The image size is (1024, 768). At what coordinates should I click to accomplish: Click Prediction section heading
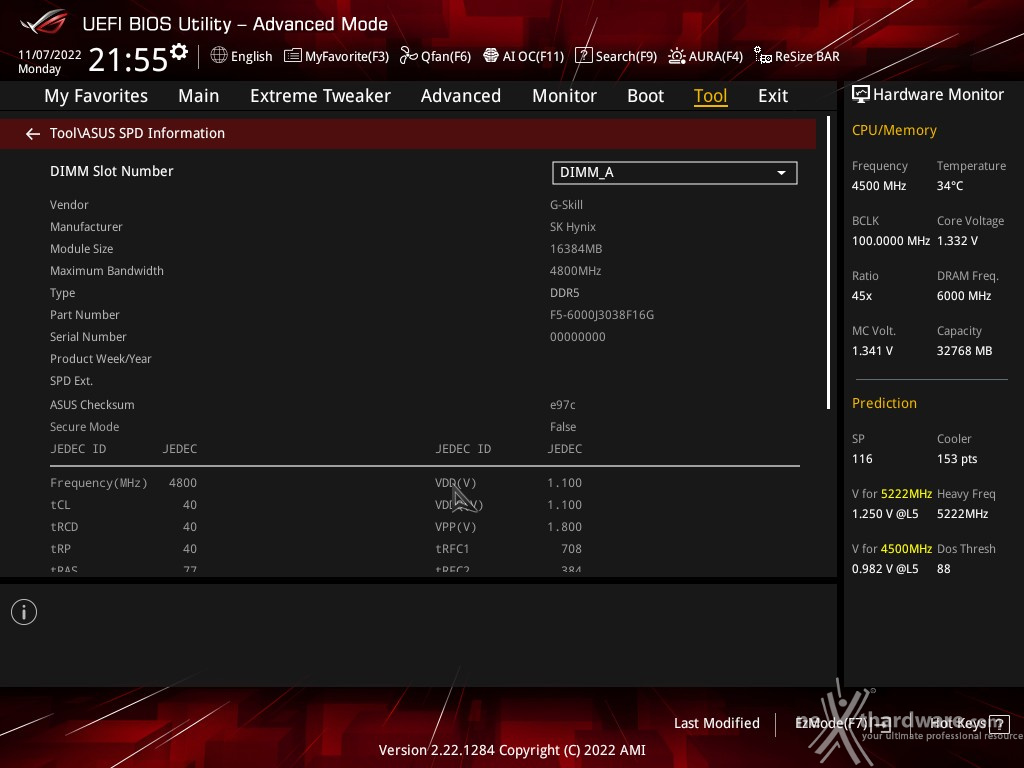884,404
